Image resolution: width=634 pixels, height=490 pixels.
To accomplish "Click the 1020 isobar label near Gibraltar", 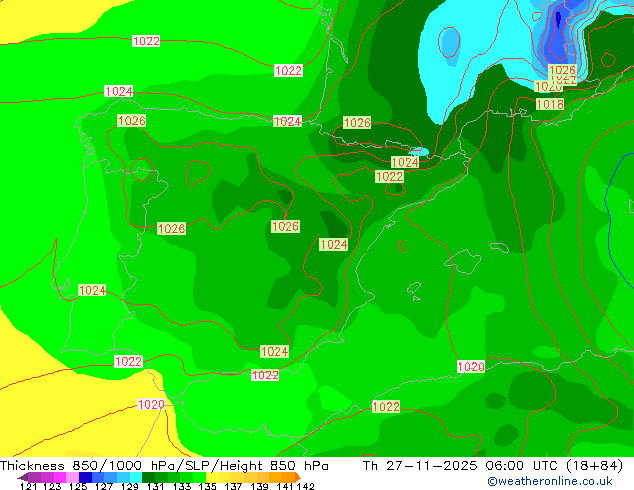I will click(151, 404).
